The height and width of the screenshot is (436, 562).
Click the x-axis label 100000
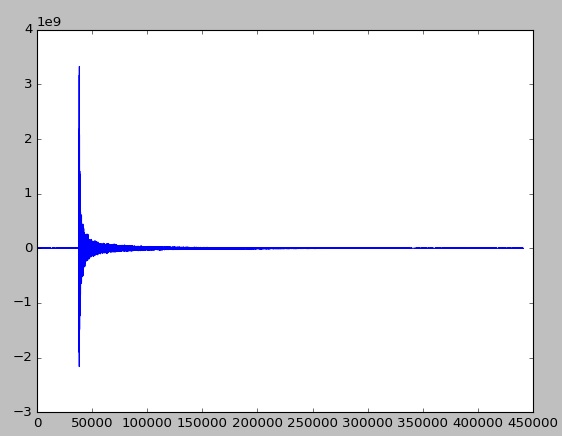(x=147, y=423)
